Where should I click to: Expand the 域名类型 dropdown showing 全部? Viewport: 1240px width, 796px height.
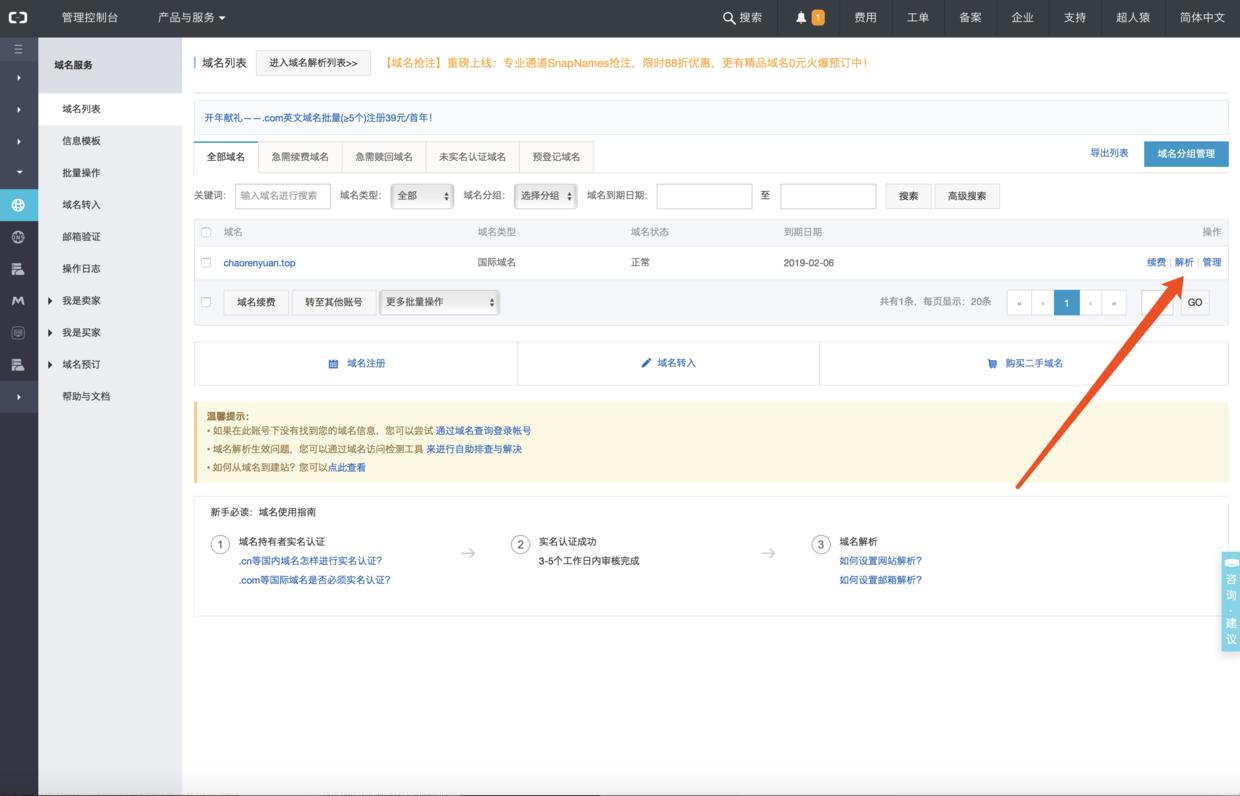(x=421, y=196)
